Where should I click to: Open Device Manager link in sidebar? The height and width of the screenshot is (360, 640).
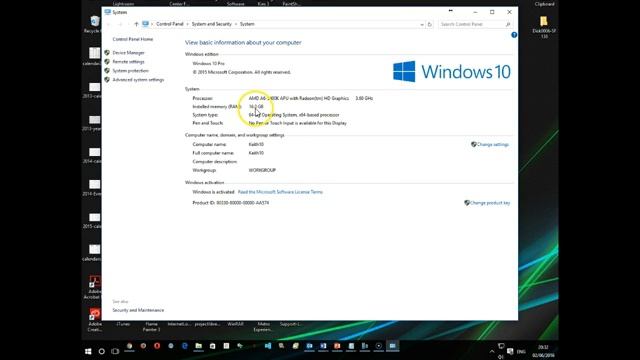pyautogui.click(x=128, y=53)
